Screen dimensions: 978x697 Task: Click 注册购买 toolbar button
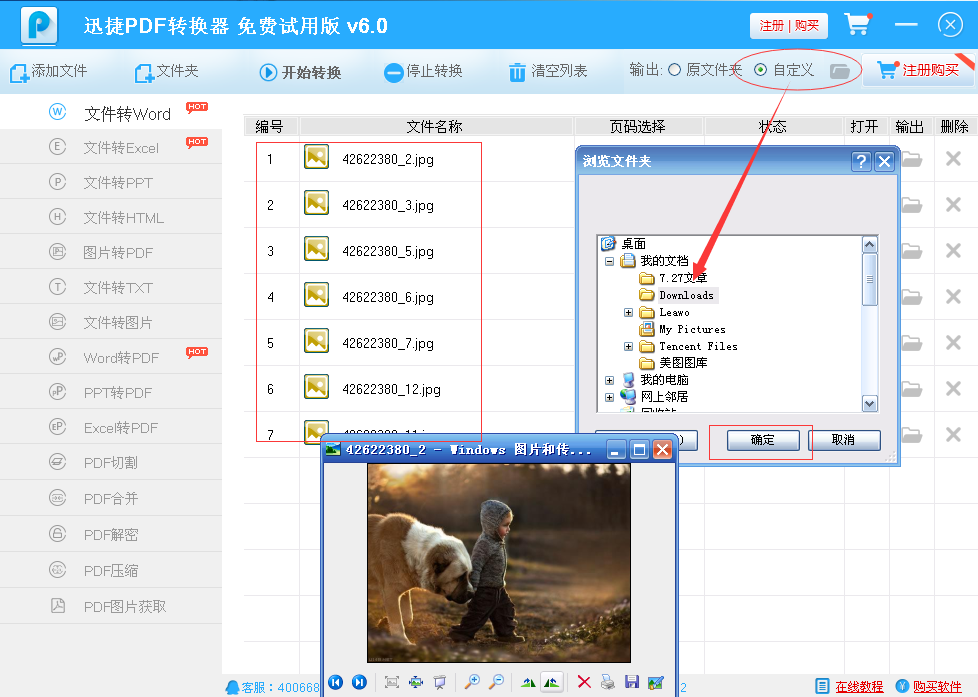[917, 70]
